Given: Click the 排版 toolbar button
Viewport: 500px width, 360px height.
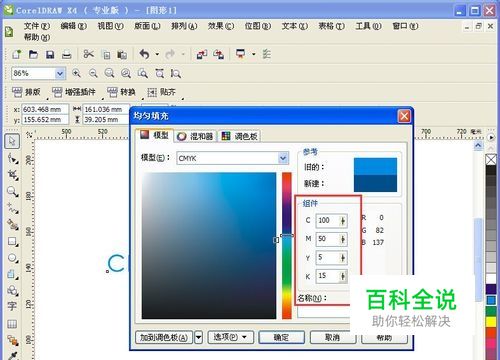Looking at the screenshot, I should 26,92.
